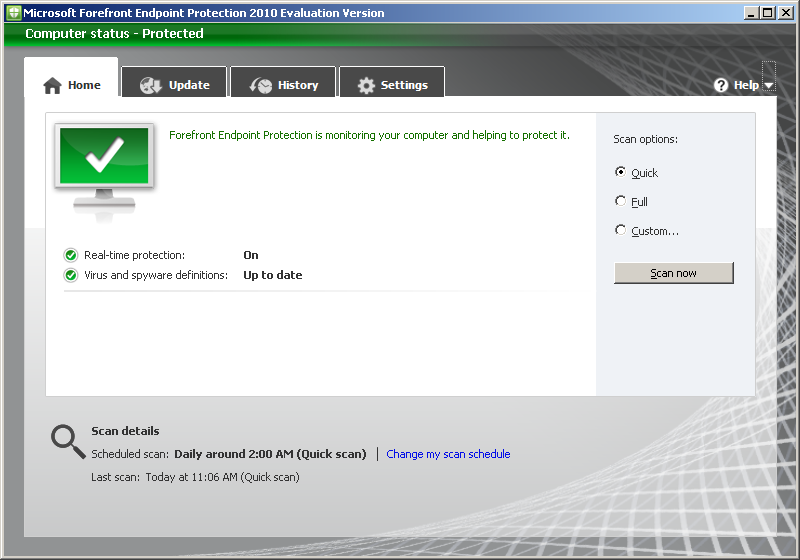Click the Real-time protection green check icon
Screen dimensions: 800x560
click(x=71, y=255)
